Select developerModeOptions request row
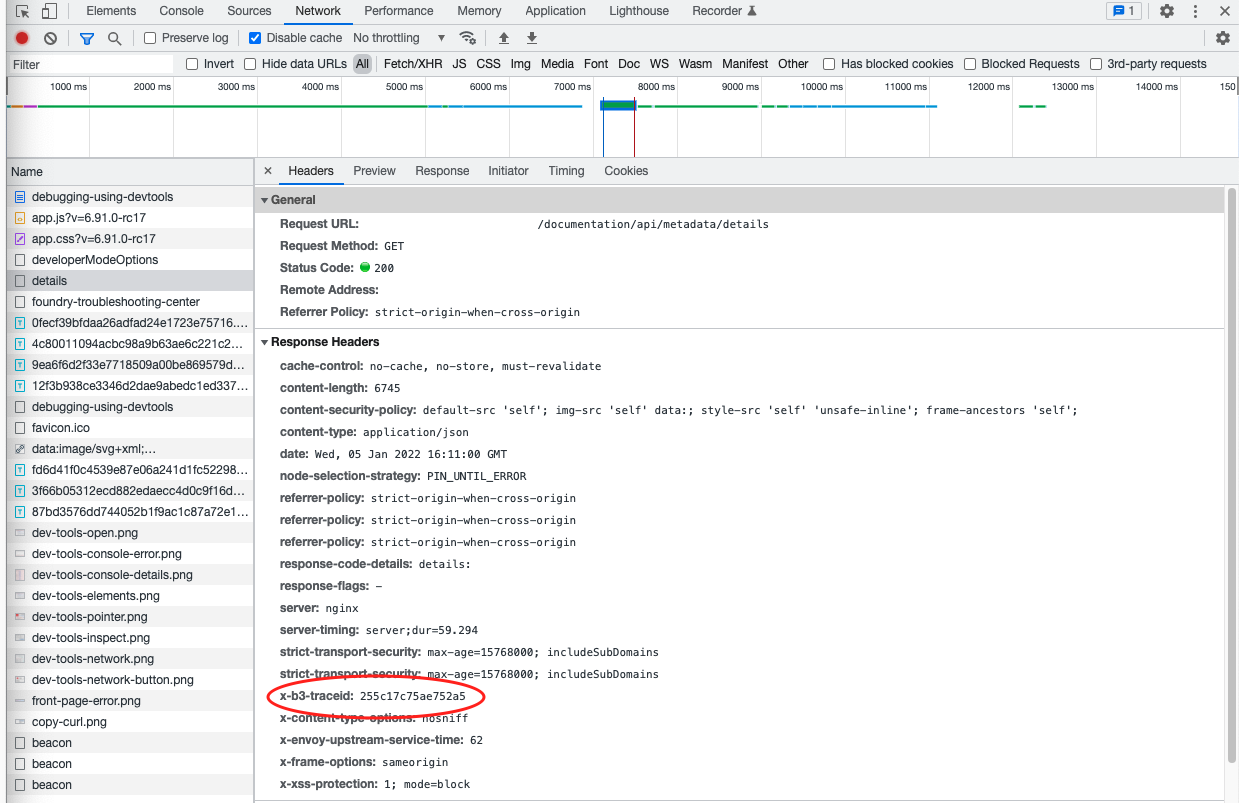Viewport: 1239px width, 803px height. pos(130,260)
